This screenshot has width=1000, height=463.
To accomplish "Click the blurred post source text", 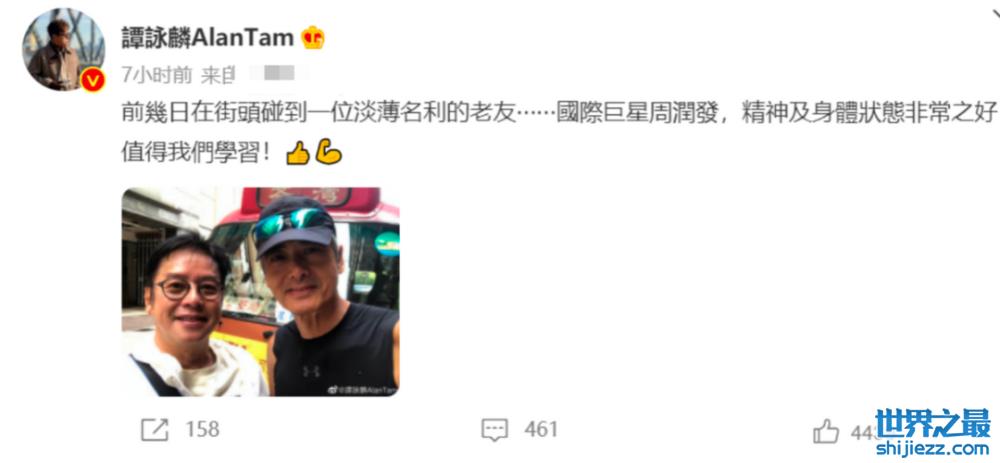I will (275, 75).
